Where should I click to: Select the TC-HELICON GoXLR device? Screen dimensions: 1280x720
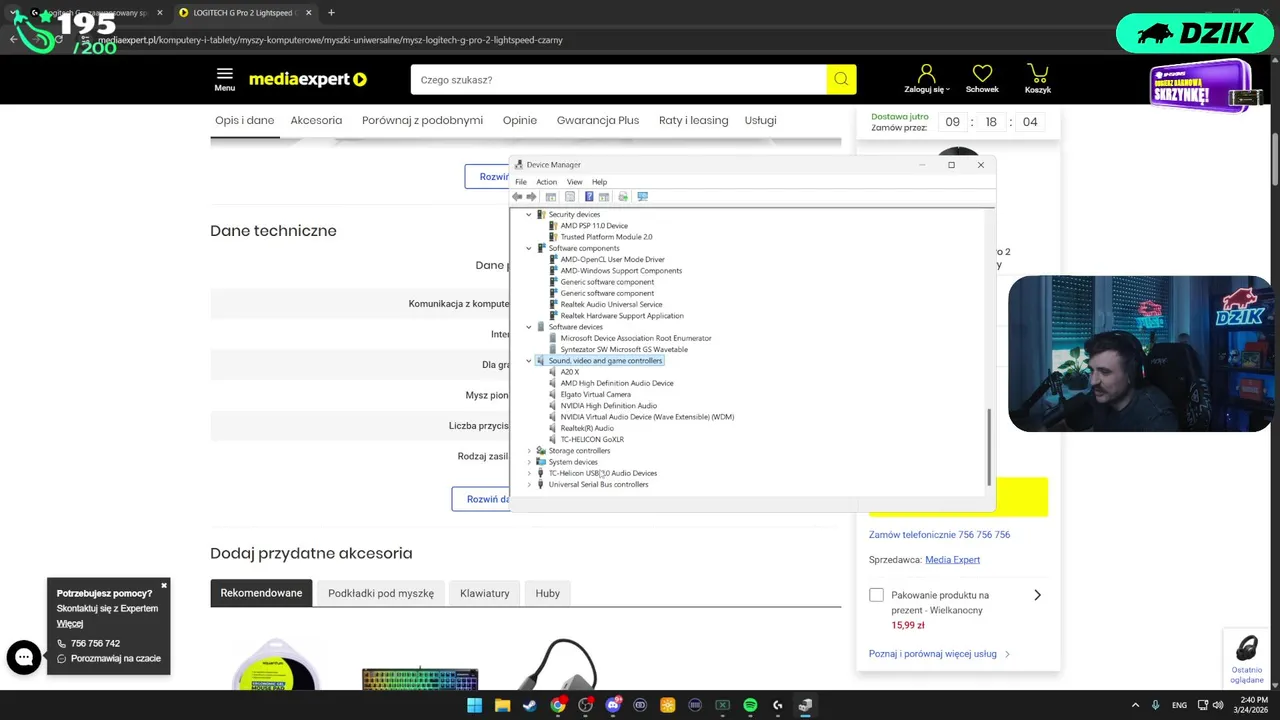coord(592,439)
